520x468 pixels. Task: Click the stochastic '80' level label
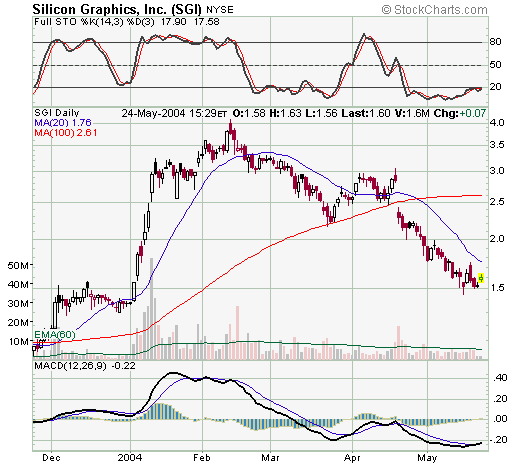pyautogui.click(x=495, y=42)
